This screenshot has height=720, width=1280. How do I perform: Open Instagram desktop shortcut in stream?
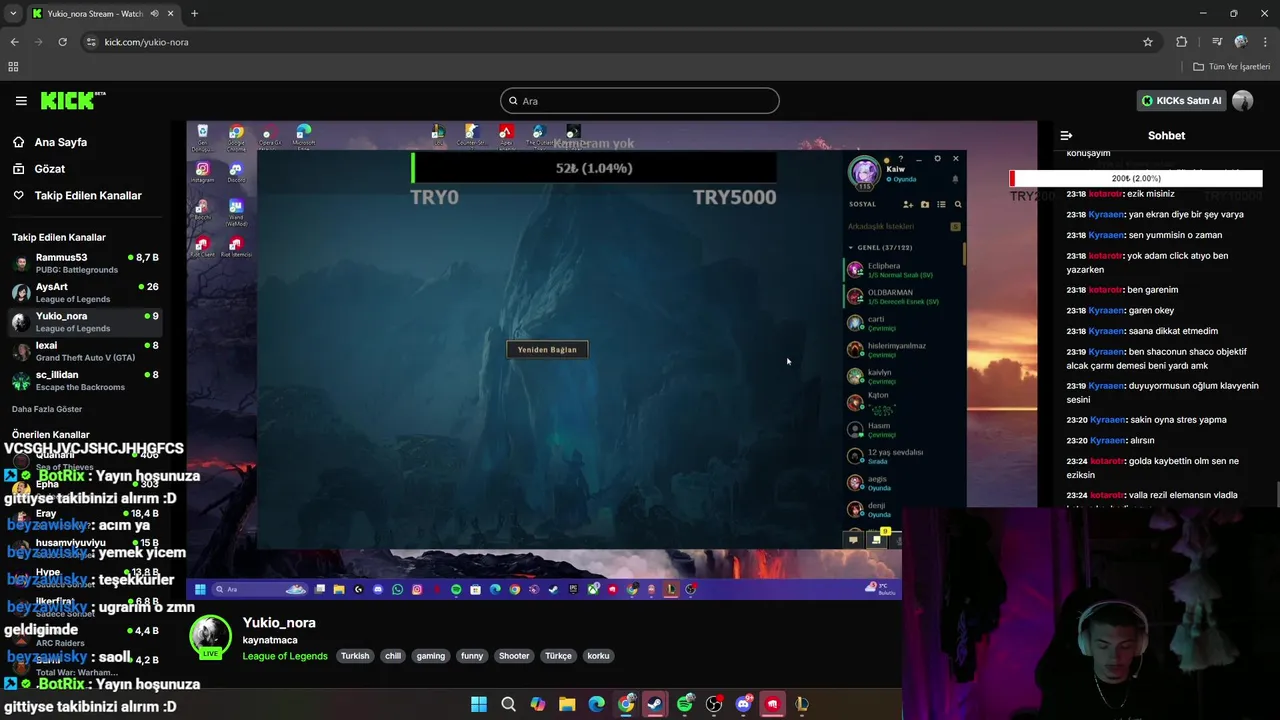202,172
